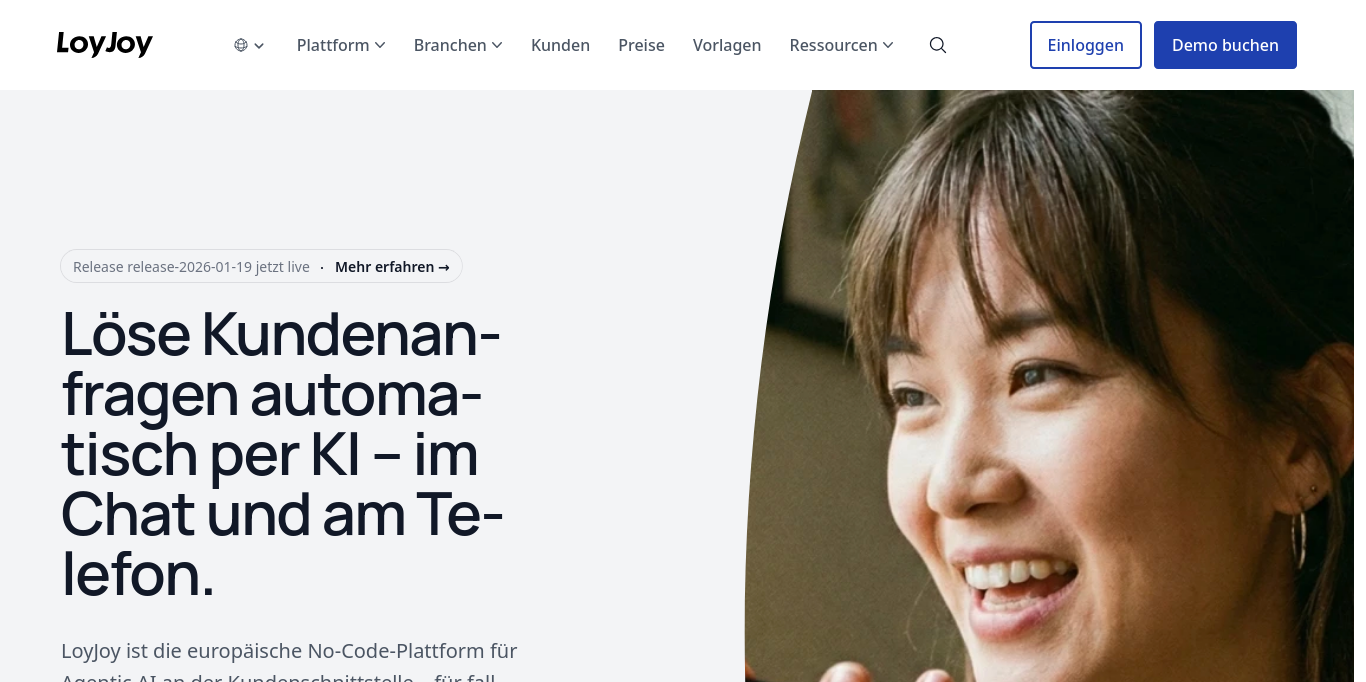Click the main headline text
Viewport: 1366px width, 682px height.
[x=282, y=454]
